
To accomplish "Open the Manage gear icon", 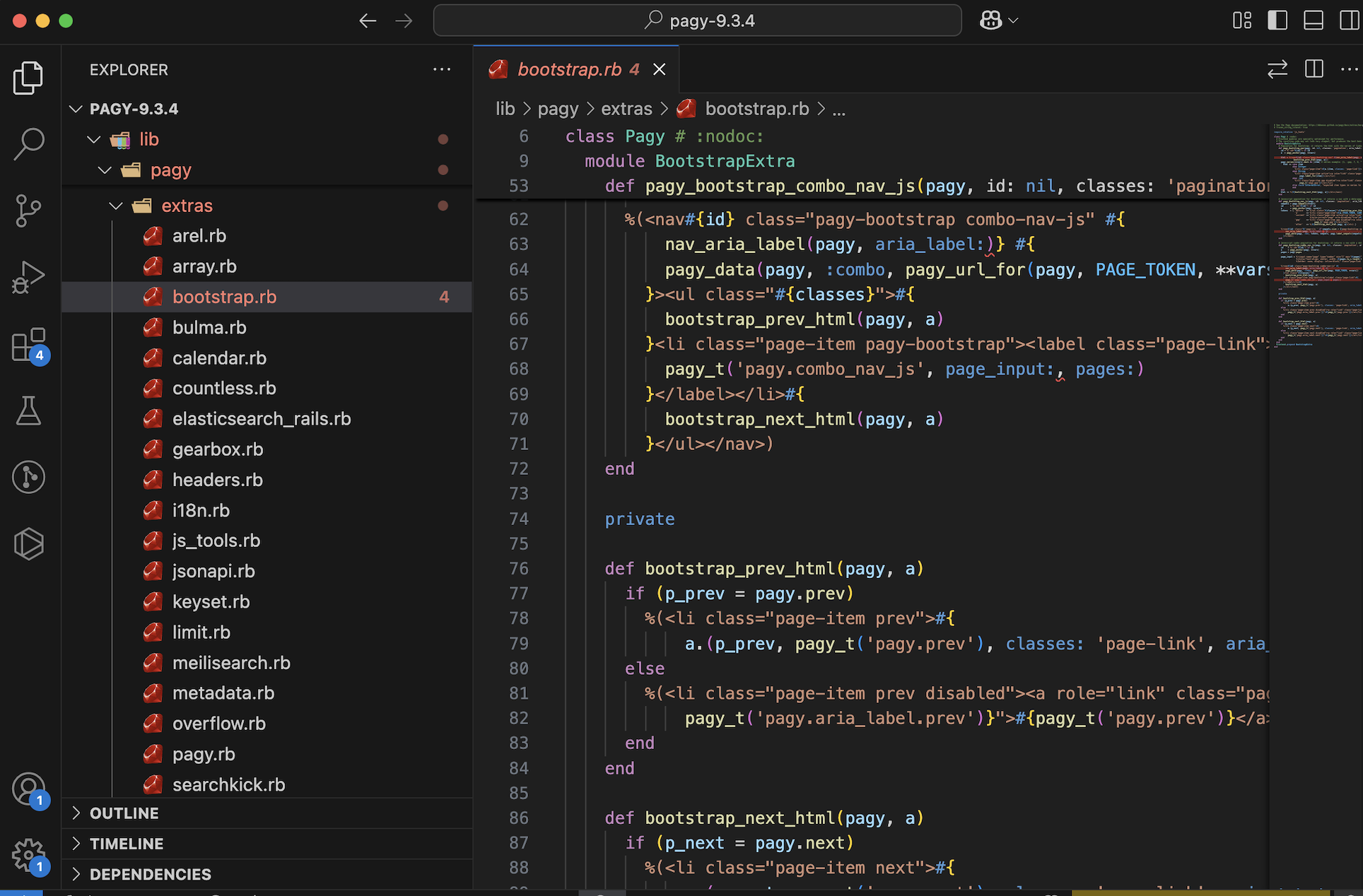I will click(x=28, y=854).
